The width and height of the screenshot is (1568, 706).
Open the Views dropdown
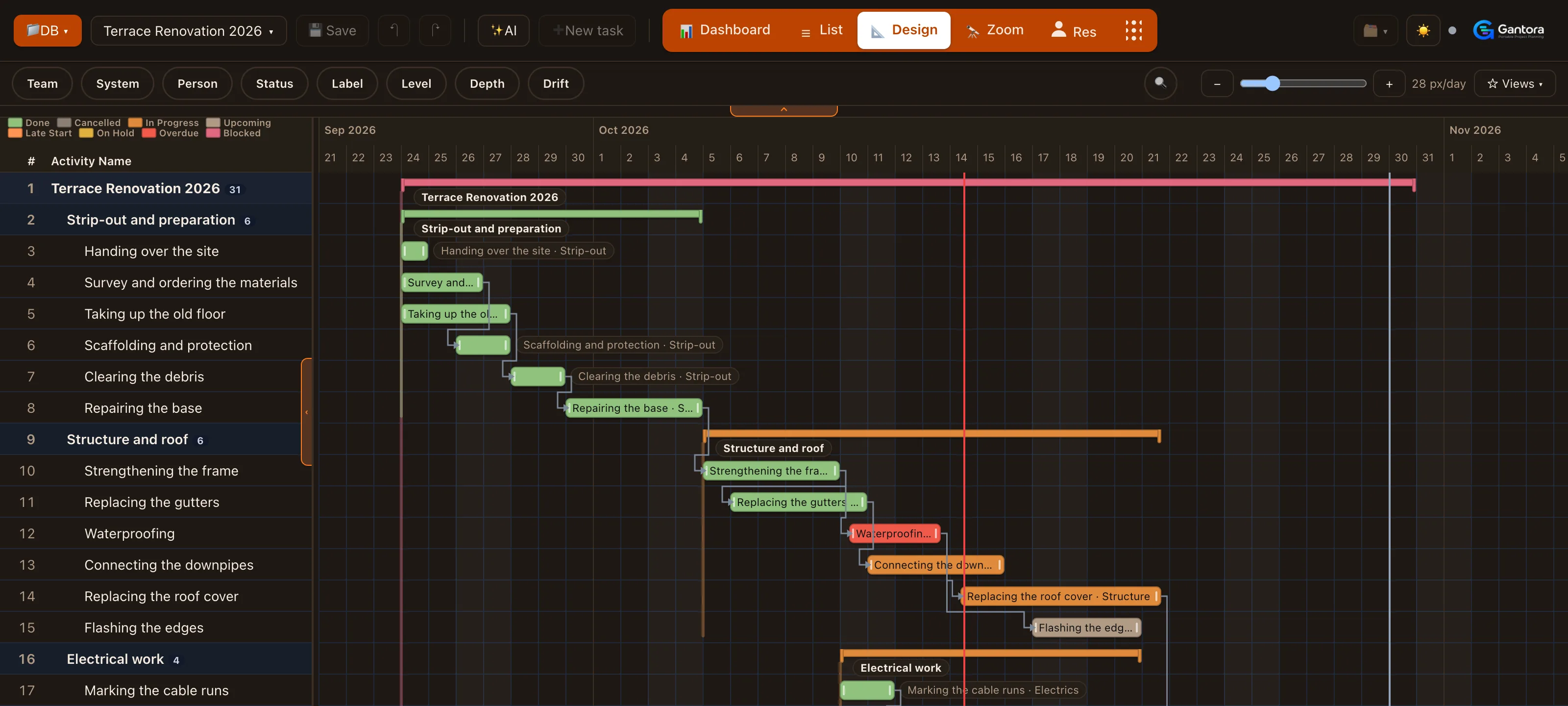pos(1515,83)
